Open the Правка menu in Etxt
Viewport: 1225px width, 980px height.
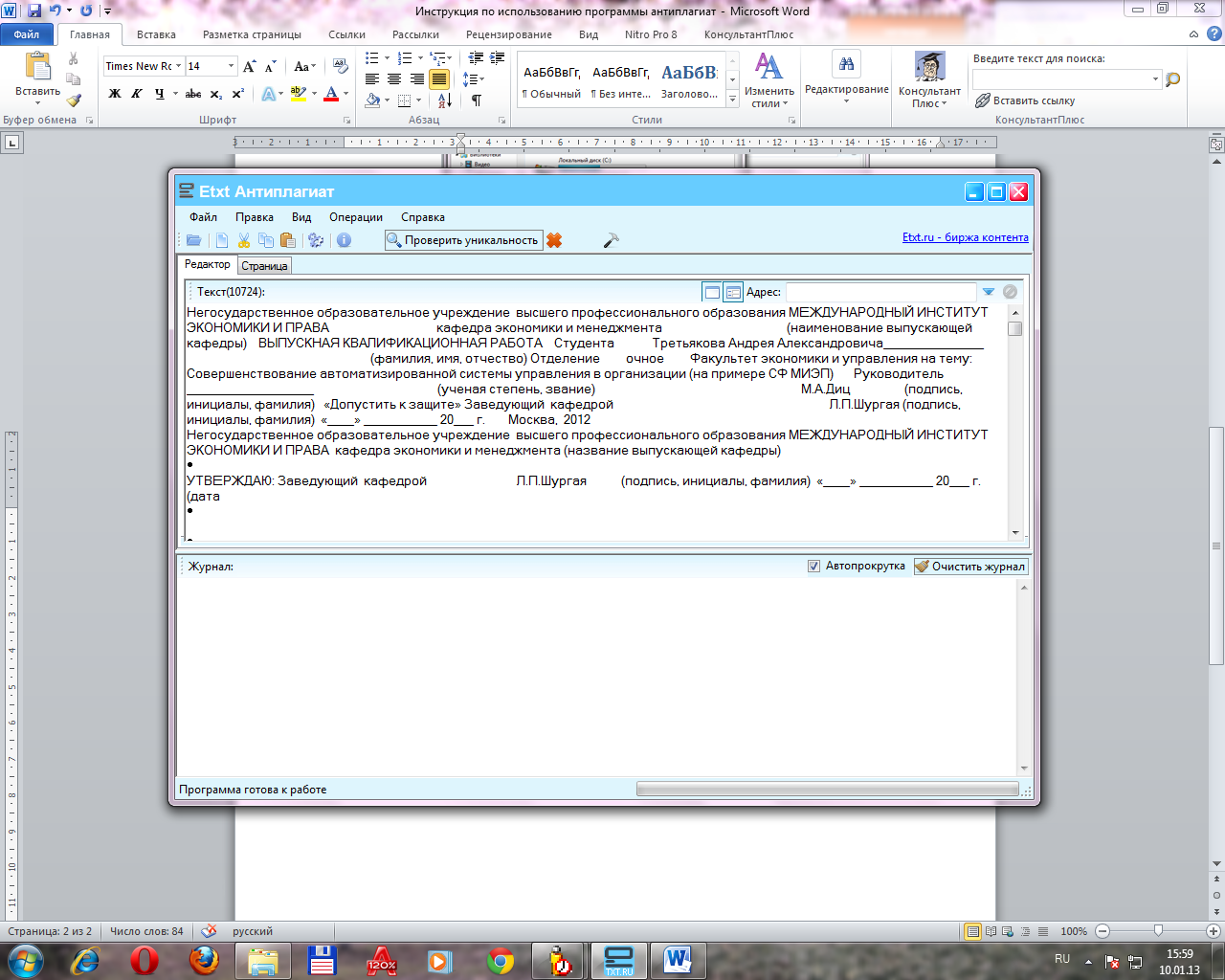click(x=255, y=217)
